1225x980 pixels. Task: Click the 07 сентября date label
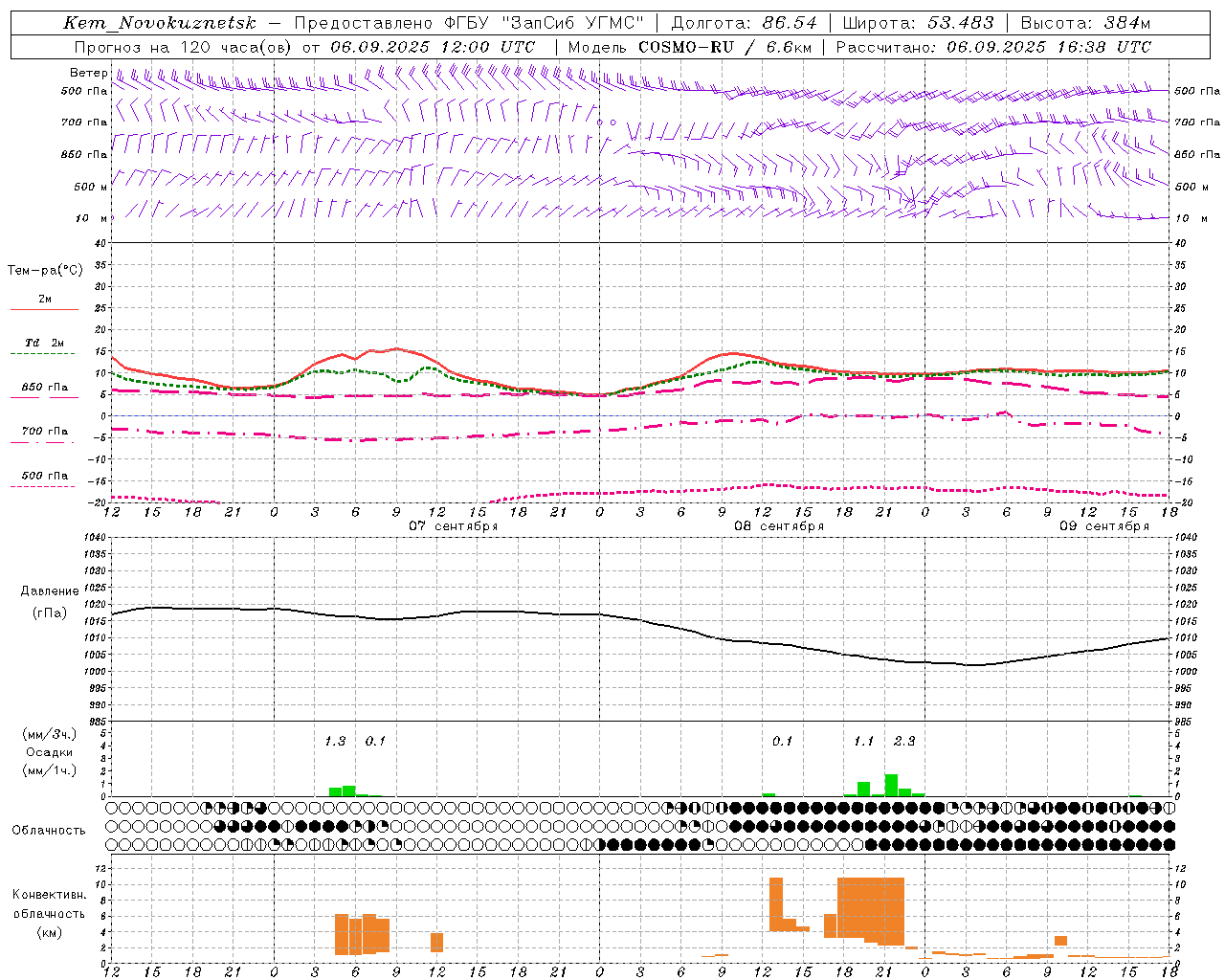click(x=454, y=526)
